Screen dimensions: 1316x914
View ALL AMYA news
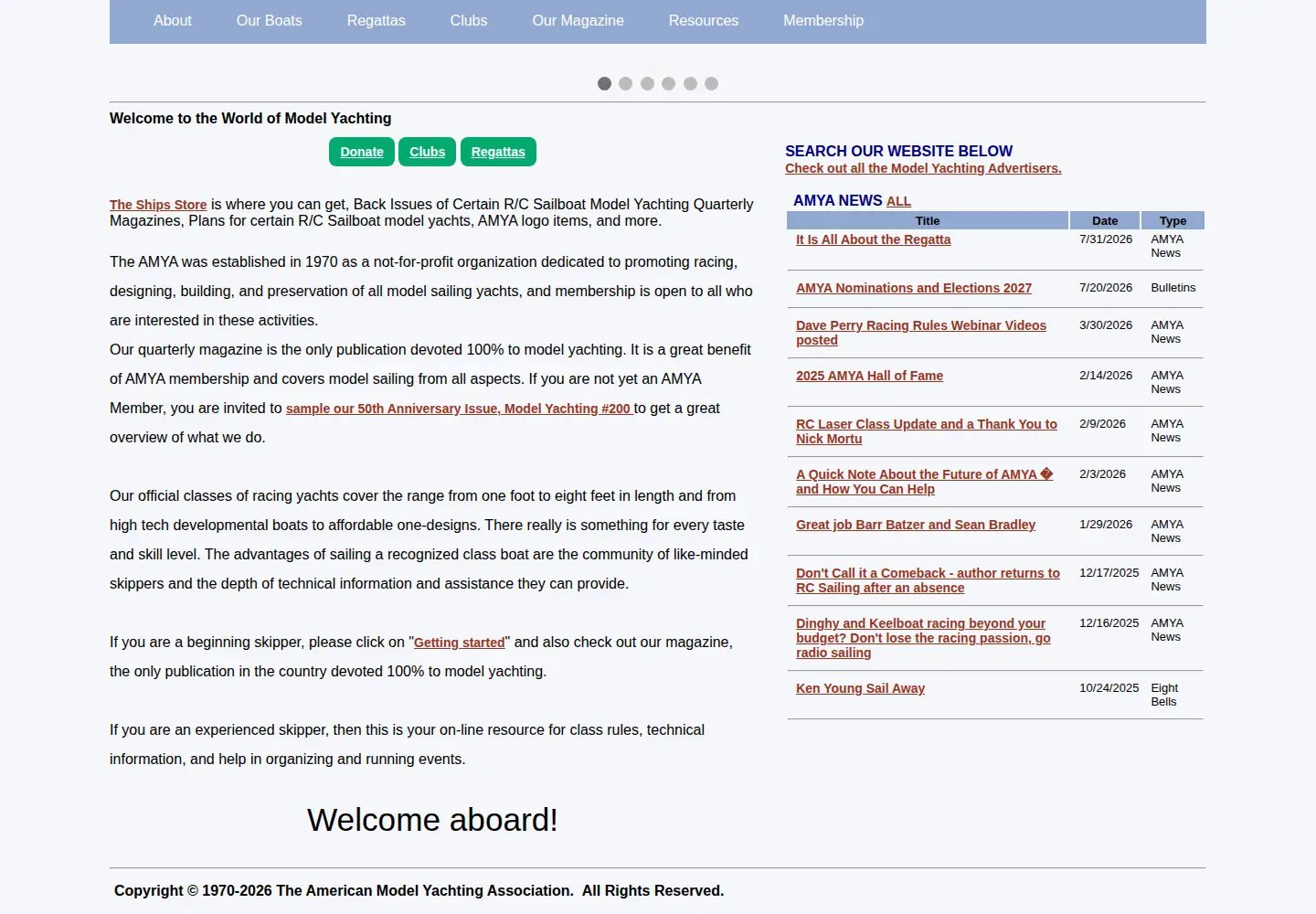(898, 201)
